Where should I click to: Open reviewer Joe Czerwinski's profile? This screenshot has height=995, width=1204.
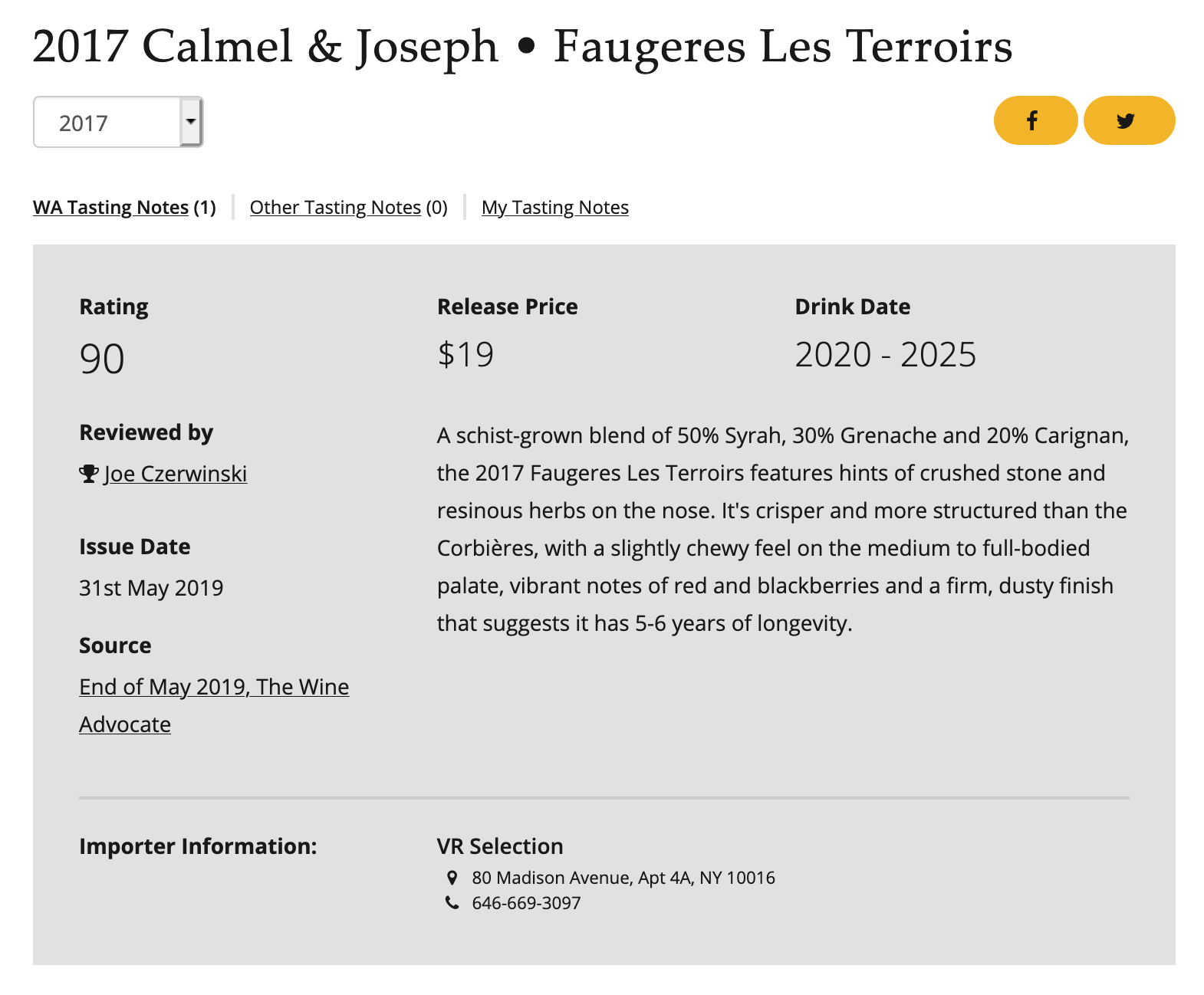(176, 474)
